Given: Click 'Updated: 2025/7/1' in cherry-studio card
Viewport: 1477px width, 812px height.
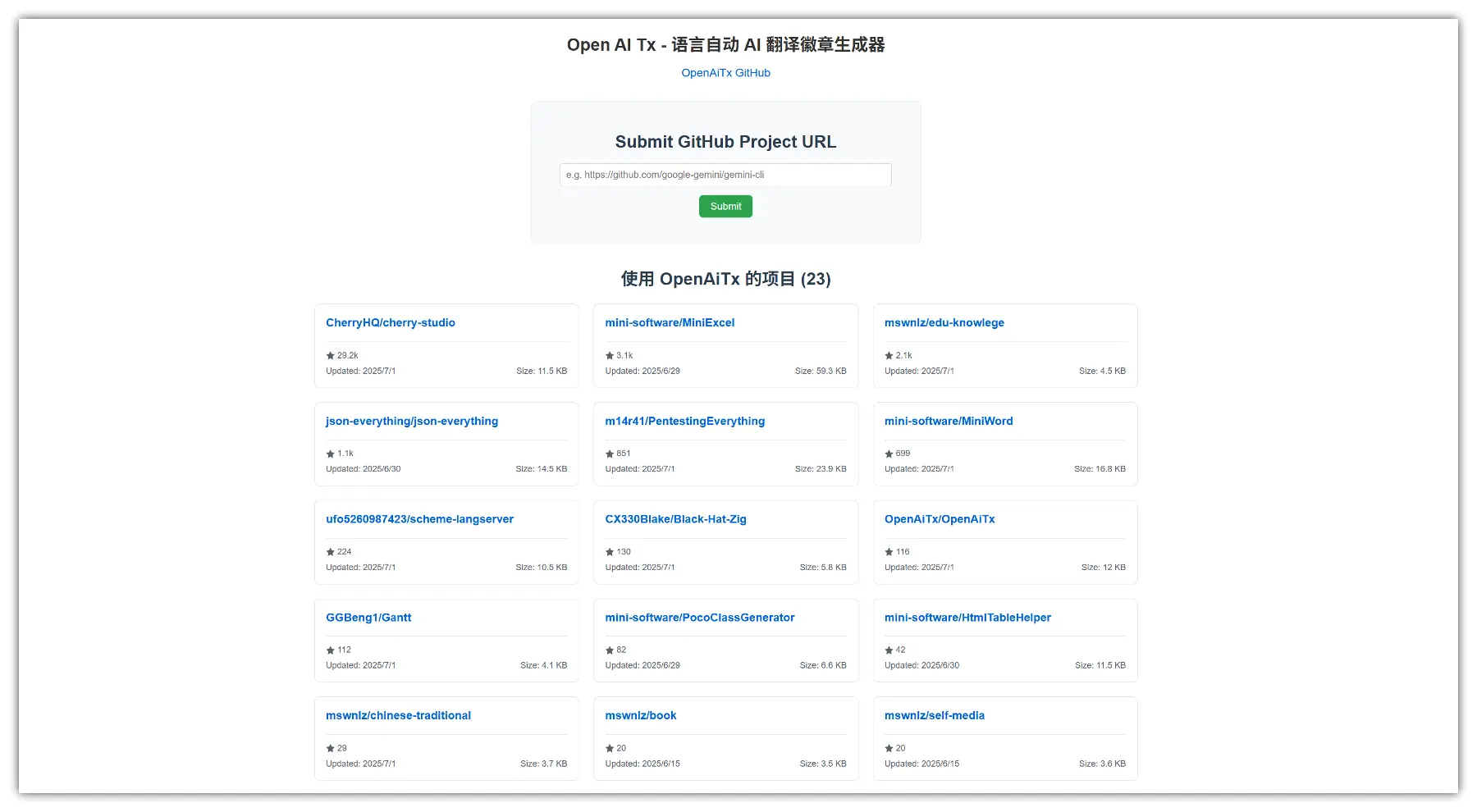Looking at the screenshot, I should point(360,372).
